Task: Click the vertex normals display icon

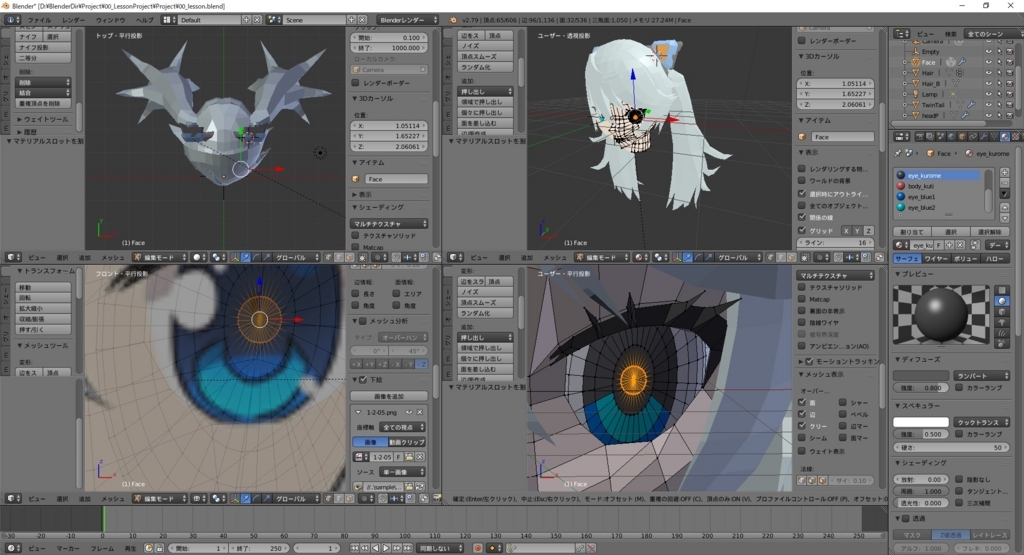Action: click(801, 481)
